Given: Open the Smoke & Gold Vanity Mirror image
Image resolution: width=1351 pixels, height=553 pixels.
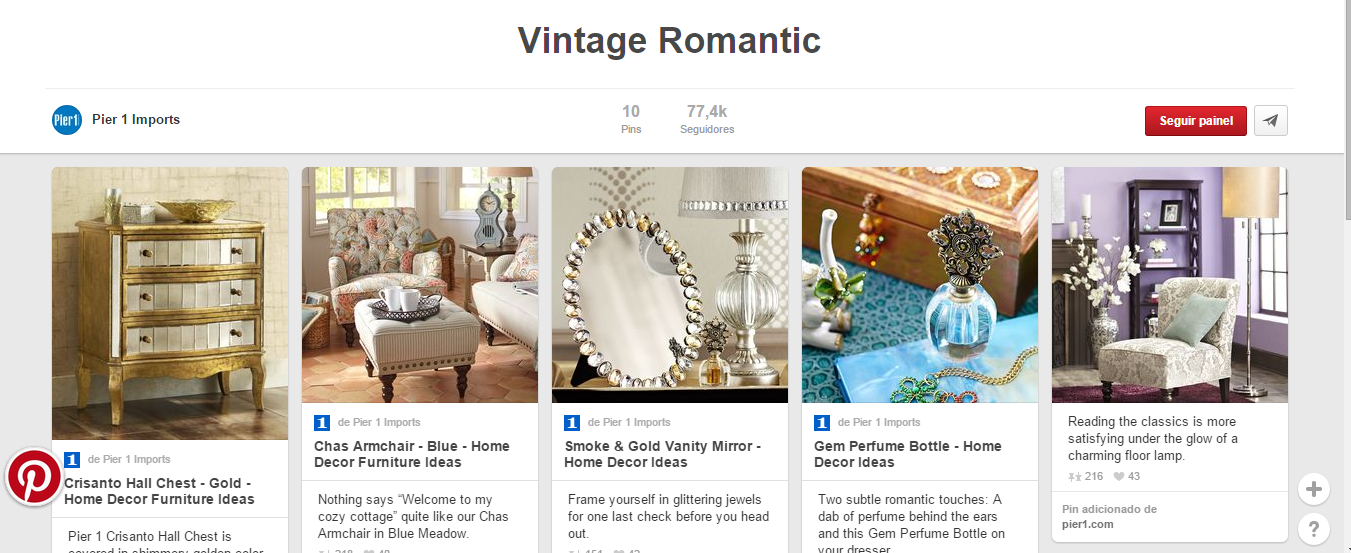Looking at the screenshot, I should coord(670,285).
